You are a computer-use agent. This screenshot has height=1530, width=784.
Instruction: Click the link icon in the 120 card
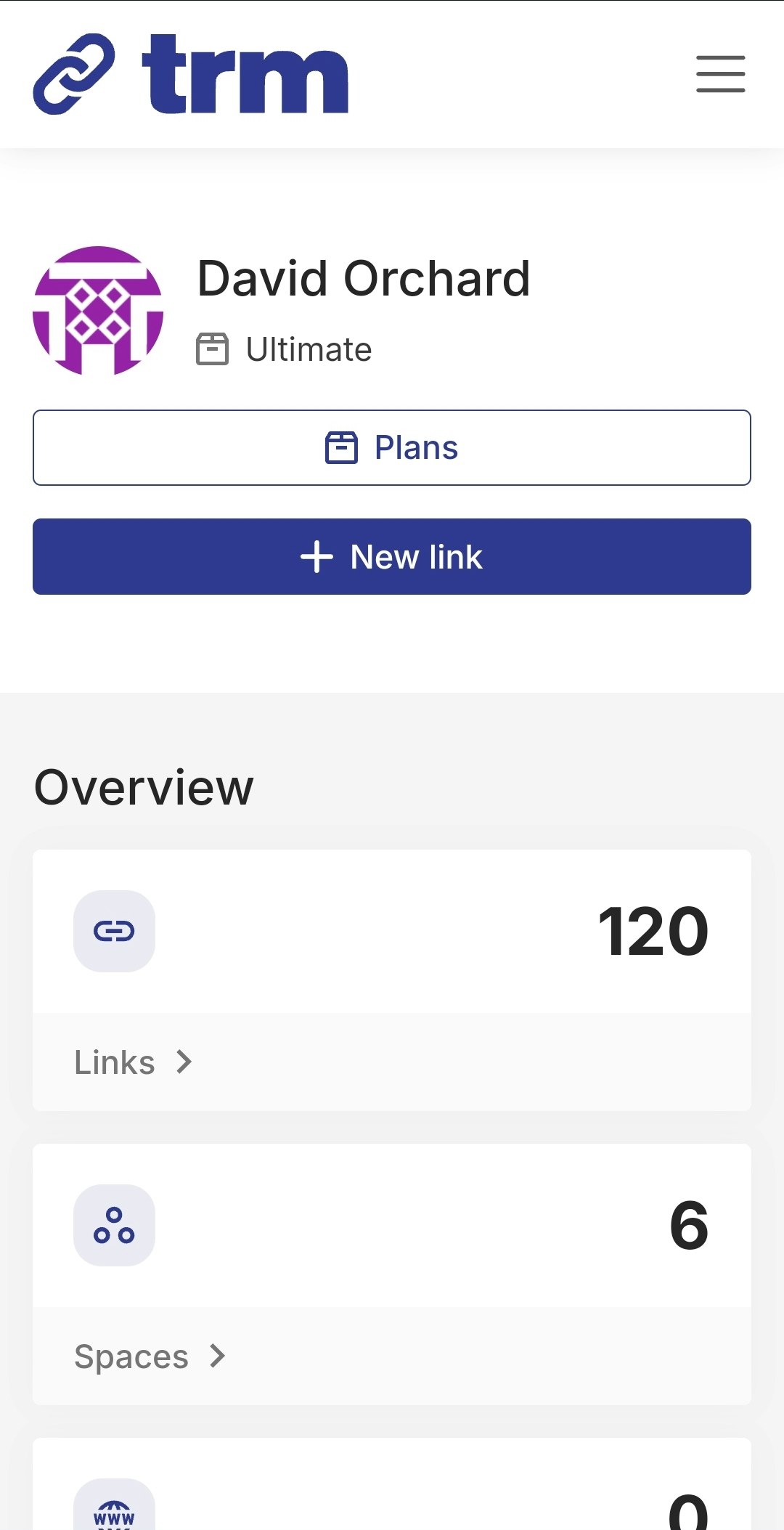click(114, 931)
